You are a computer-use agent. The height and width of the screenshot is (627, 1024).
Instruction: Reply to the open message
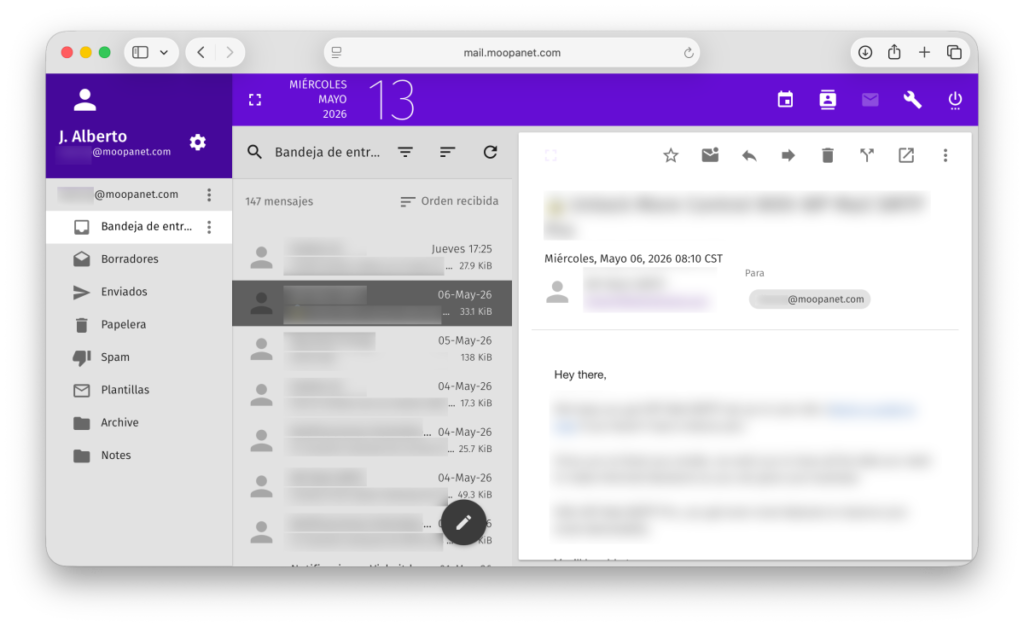(749, 155)
